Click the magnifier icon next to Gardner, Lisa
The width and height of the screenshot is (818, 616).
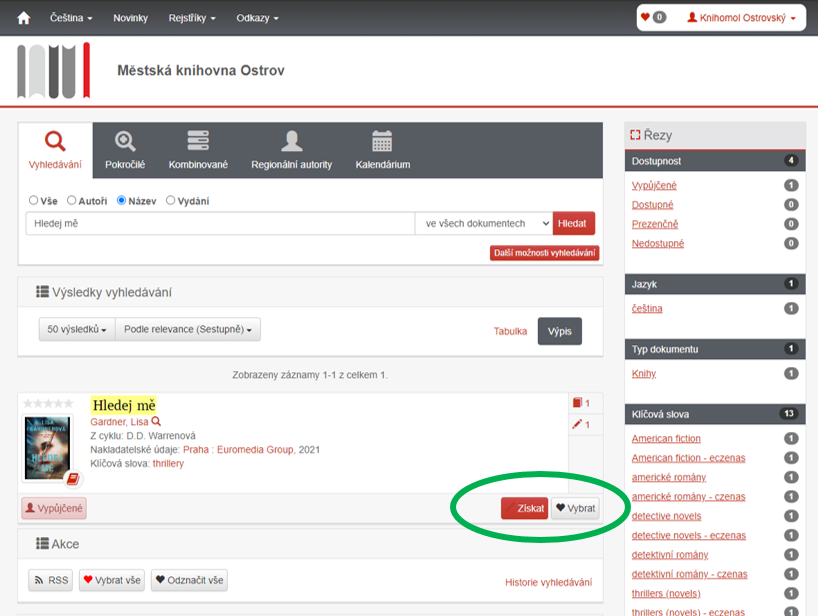(x=156, y=422)
